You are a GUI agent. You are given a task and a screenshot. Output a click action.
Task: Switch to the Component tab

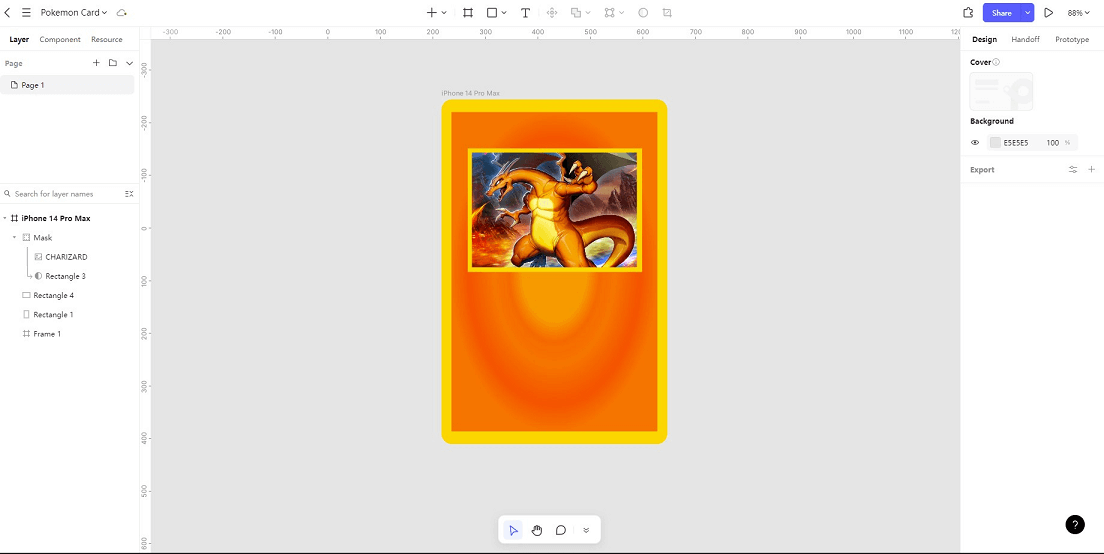click(x=60, y=39)
